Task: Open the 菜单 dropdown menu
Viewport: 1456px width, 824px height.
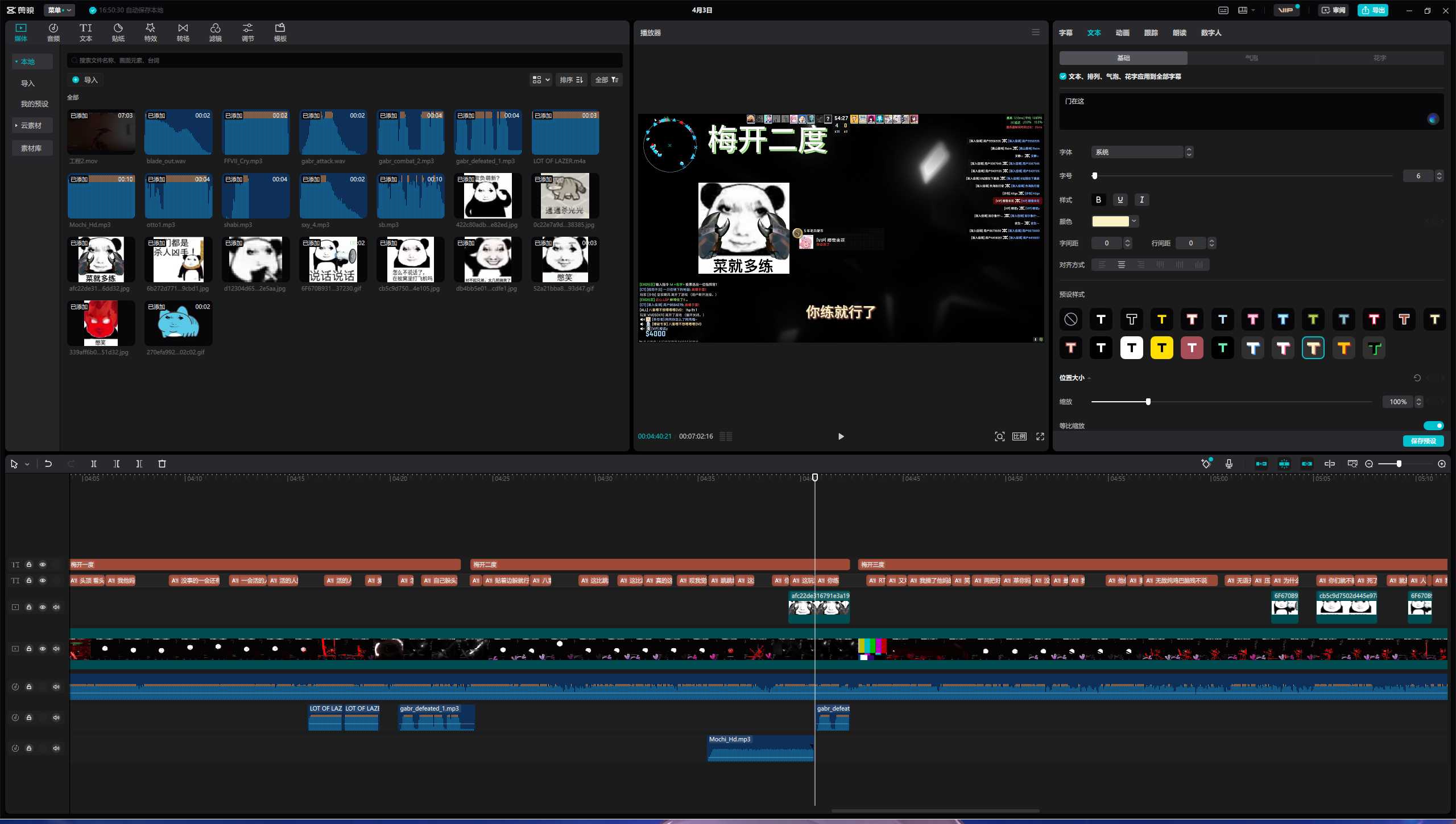Action: pos(59,10)
